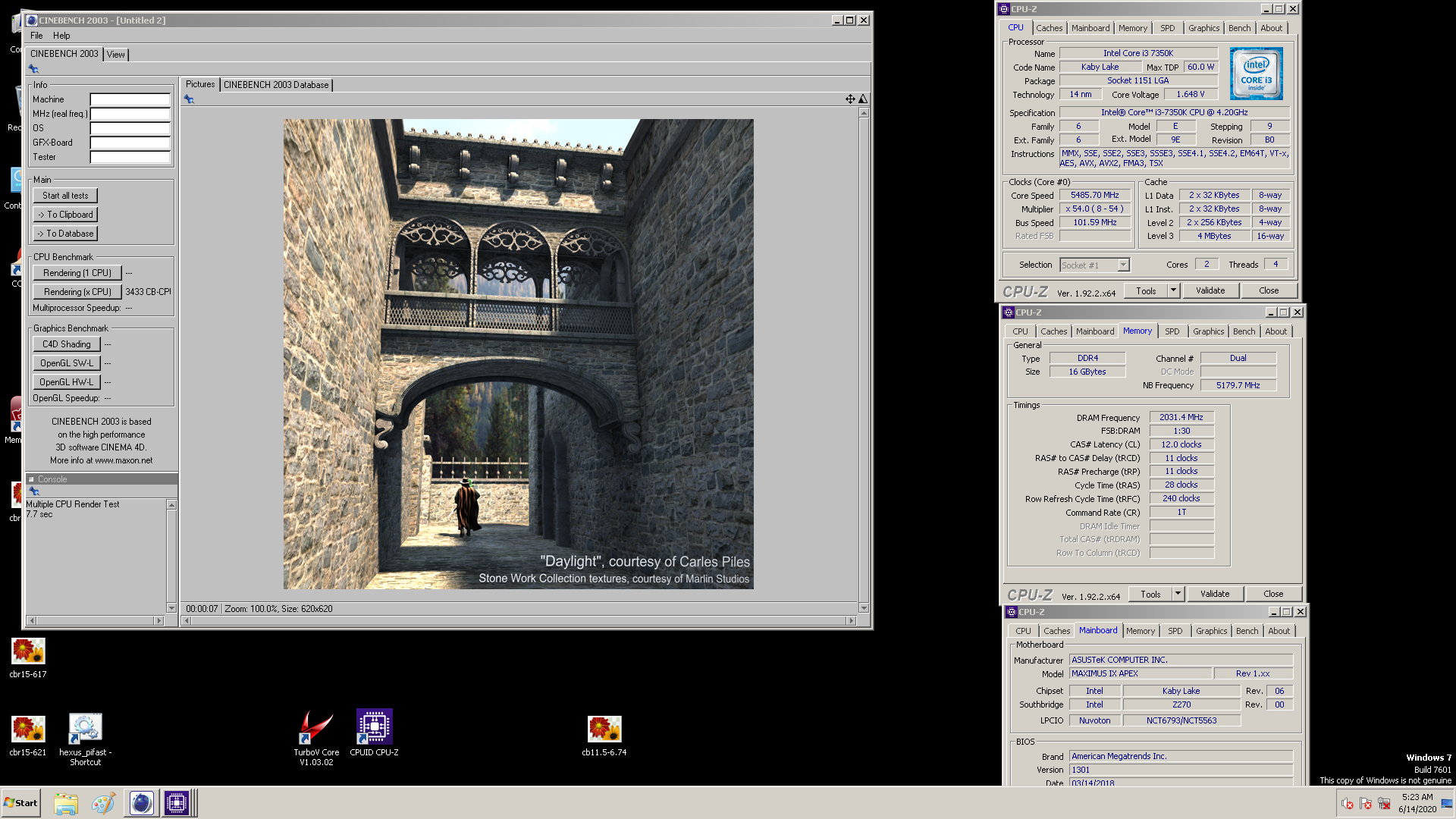This screenshot has width=1456, height=819.
Task: Click the CINEBENCH title bar app icon
Action: (x=31, y=20)
